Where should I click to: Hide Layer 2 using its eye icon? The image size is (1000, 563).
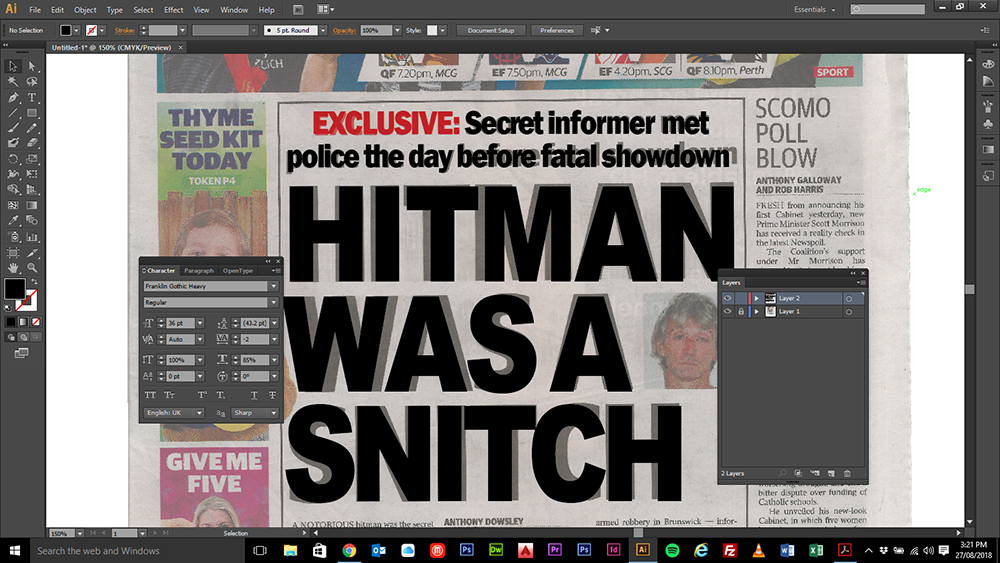click(727, 298)
